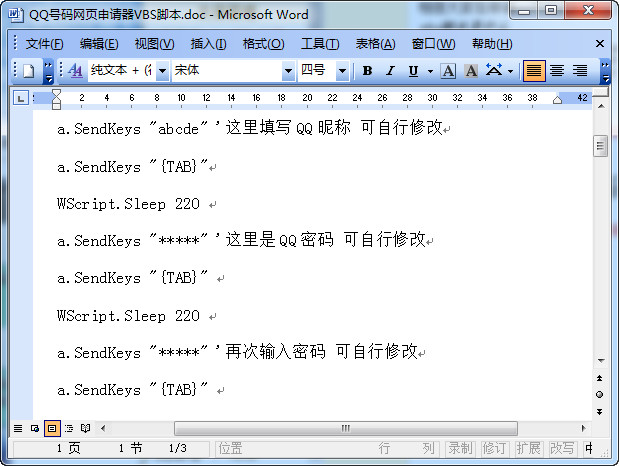This screenshot has width=619, height=466.
Task: Toggle 修订 track changes in status bar
Action: coord(494,448)
